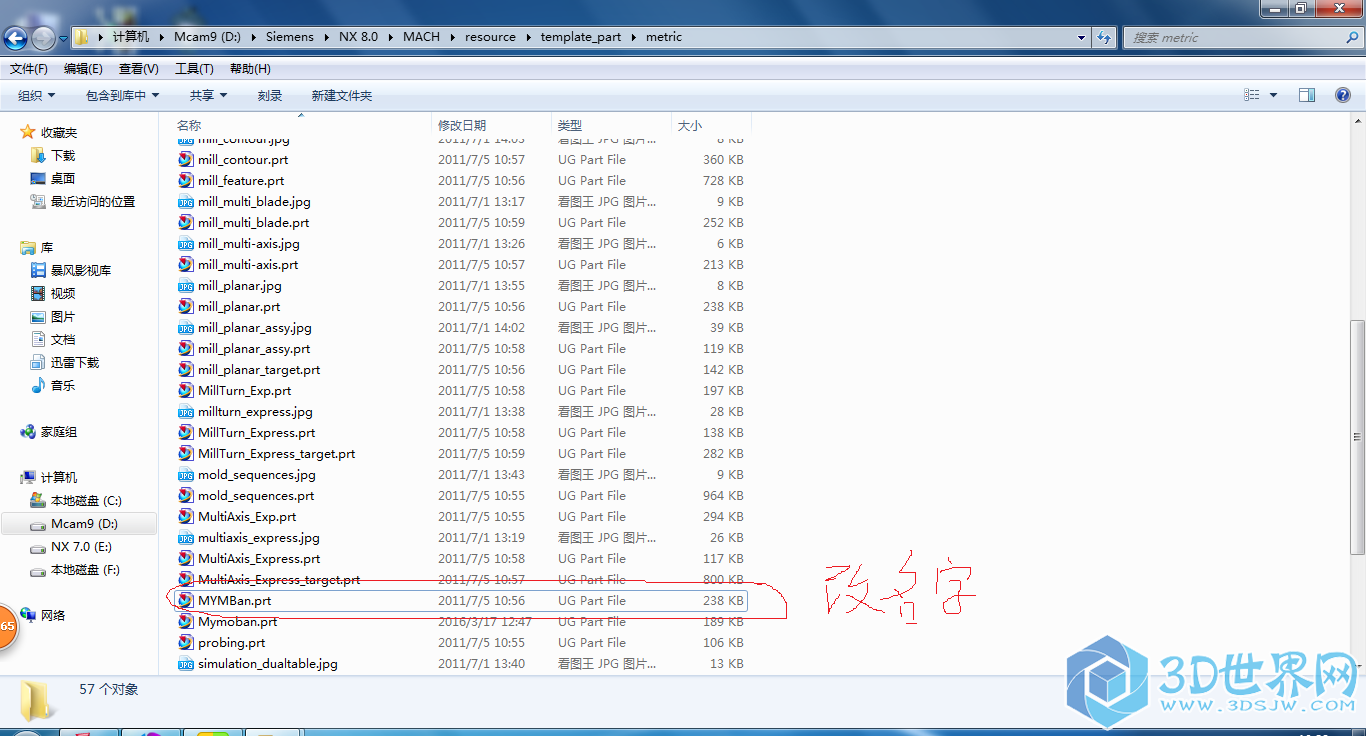
Task: Sort by the 名称 column header
Action: (x=302, y=125)
